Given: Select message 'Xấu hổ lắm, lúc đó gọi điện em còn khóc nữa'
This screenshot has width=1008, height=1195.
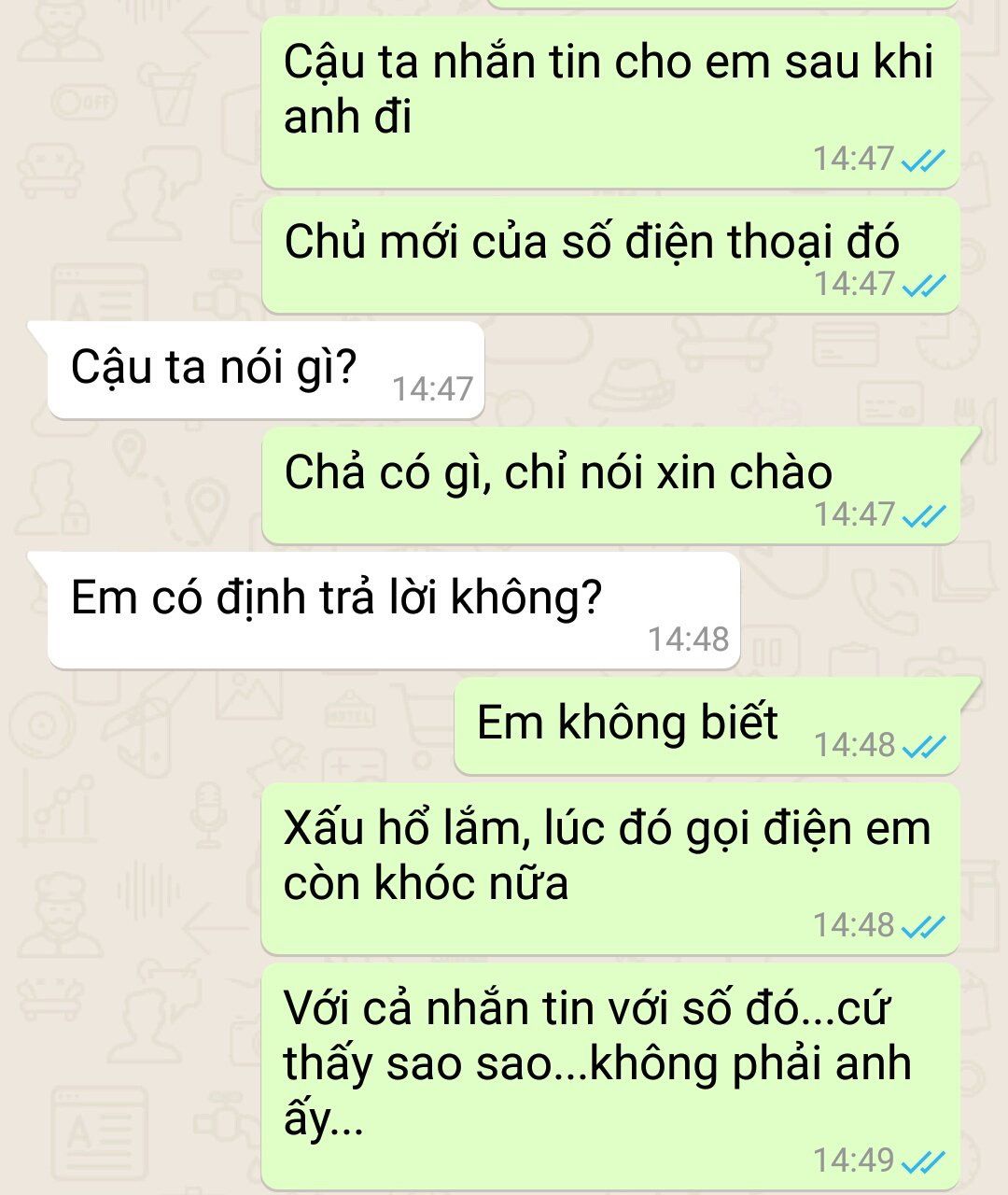Looking at the screenshot, I should 610,868.
